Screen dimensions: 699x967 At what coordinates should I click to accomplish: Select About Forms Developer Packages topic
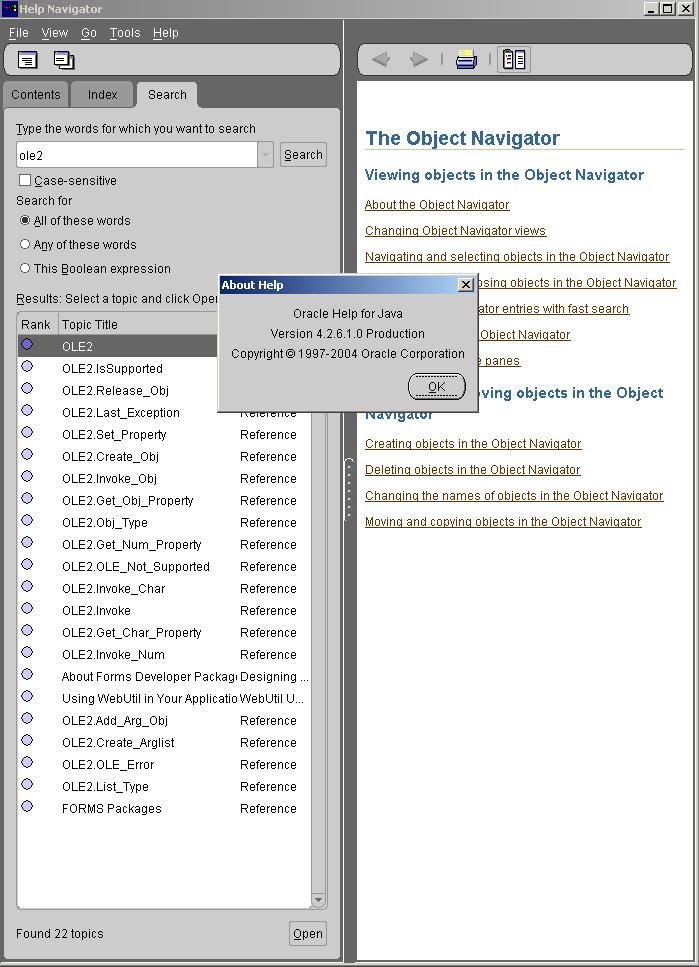tap(164, 677)
